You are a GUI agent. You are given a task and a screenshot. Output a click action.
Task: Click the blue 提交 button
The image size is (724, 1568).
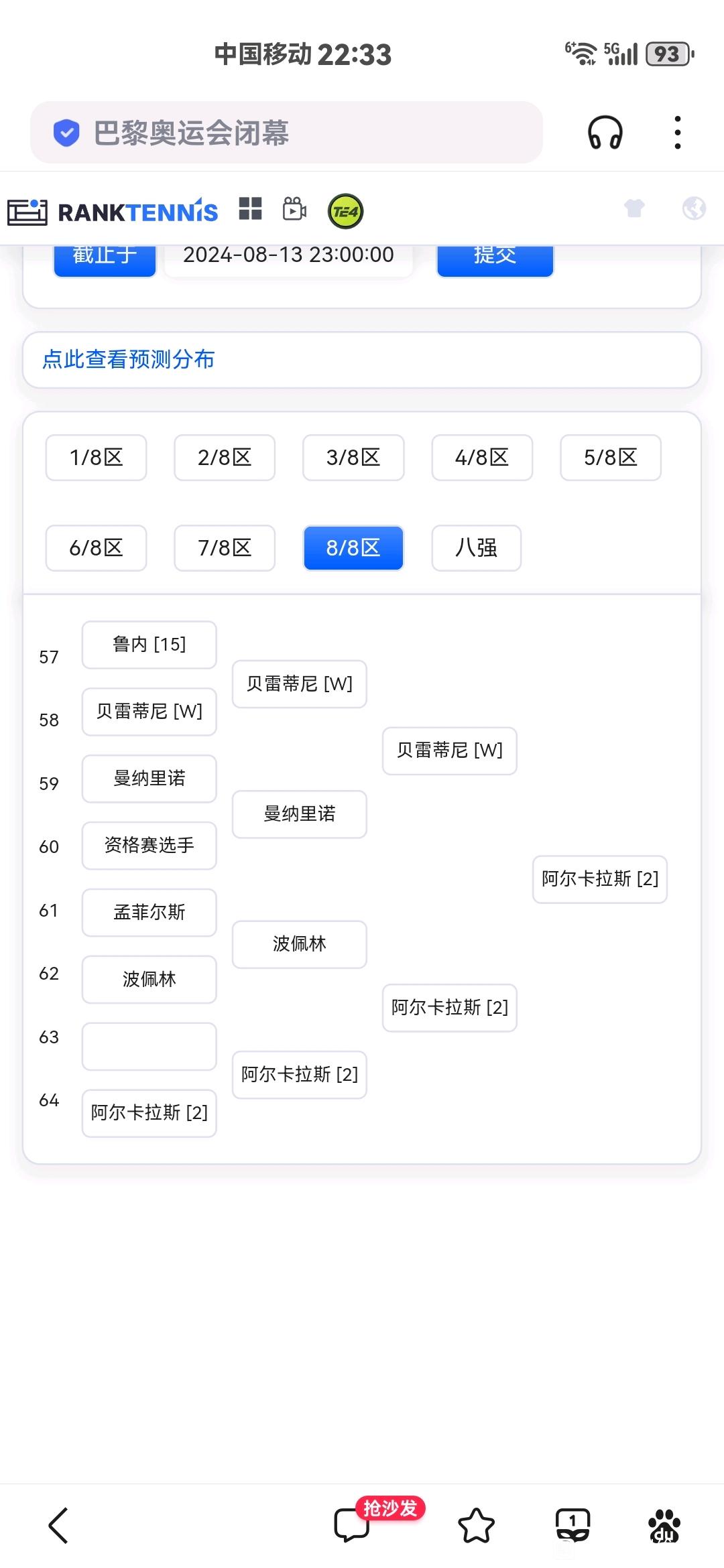(495, 258)
